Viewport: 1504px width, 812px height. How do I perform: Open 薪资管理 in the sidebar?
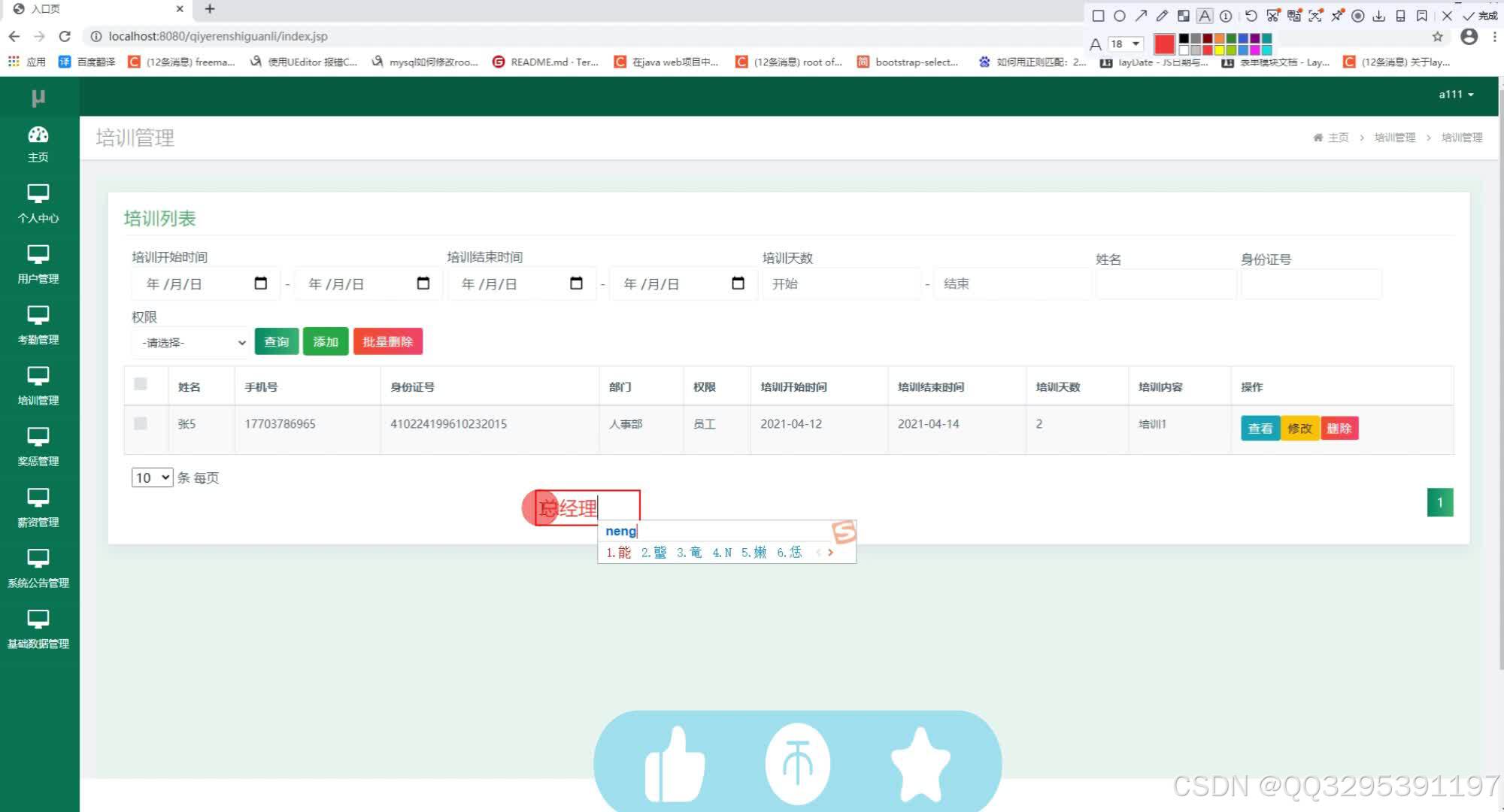click(38, 509)
